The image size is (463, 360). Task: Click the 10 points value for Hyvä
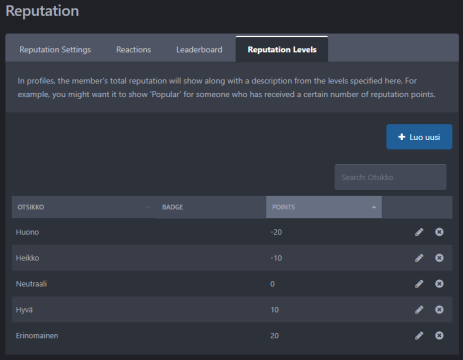pos(274,310)
